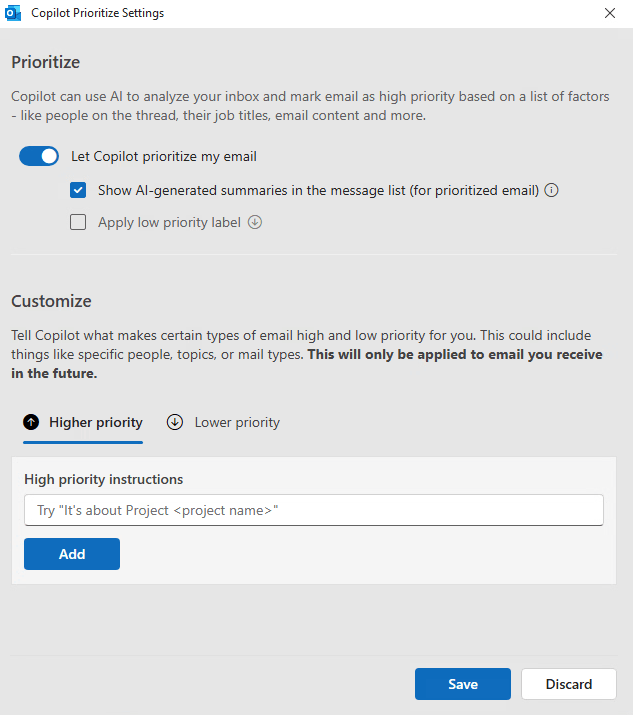Click the "Apply low priority label" text
This screenshot has width=633, height=715.
click(169, 223)
